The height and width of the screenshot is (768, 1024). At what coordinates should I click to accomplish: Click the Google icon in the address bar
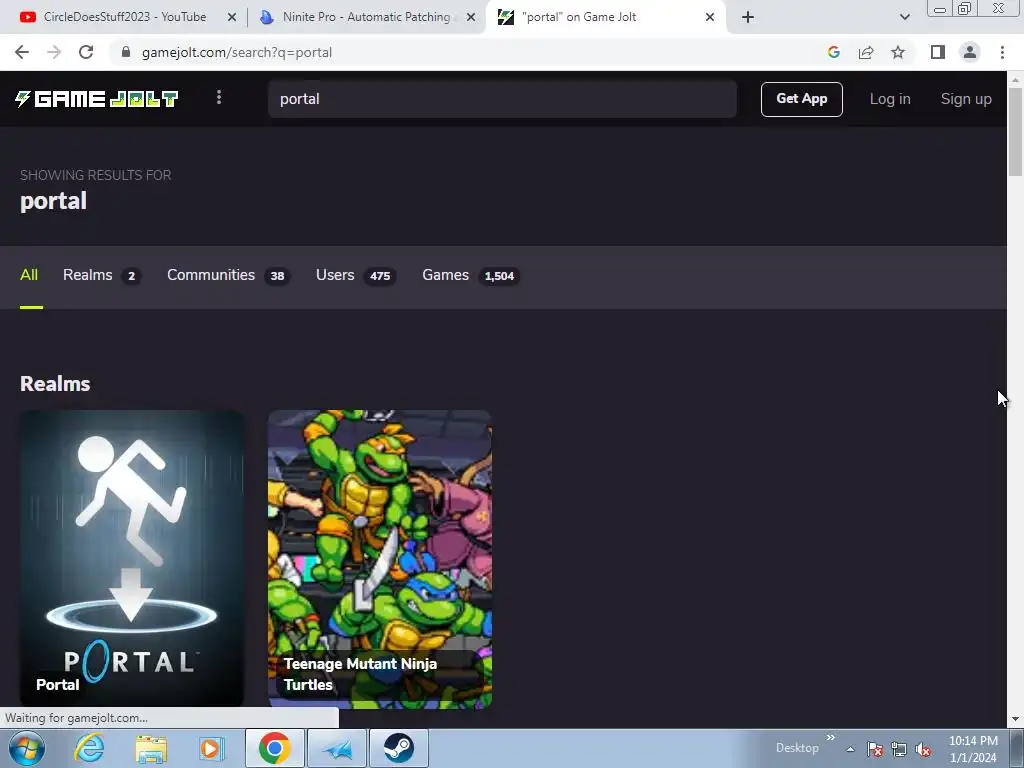tap(833, 52)
